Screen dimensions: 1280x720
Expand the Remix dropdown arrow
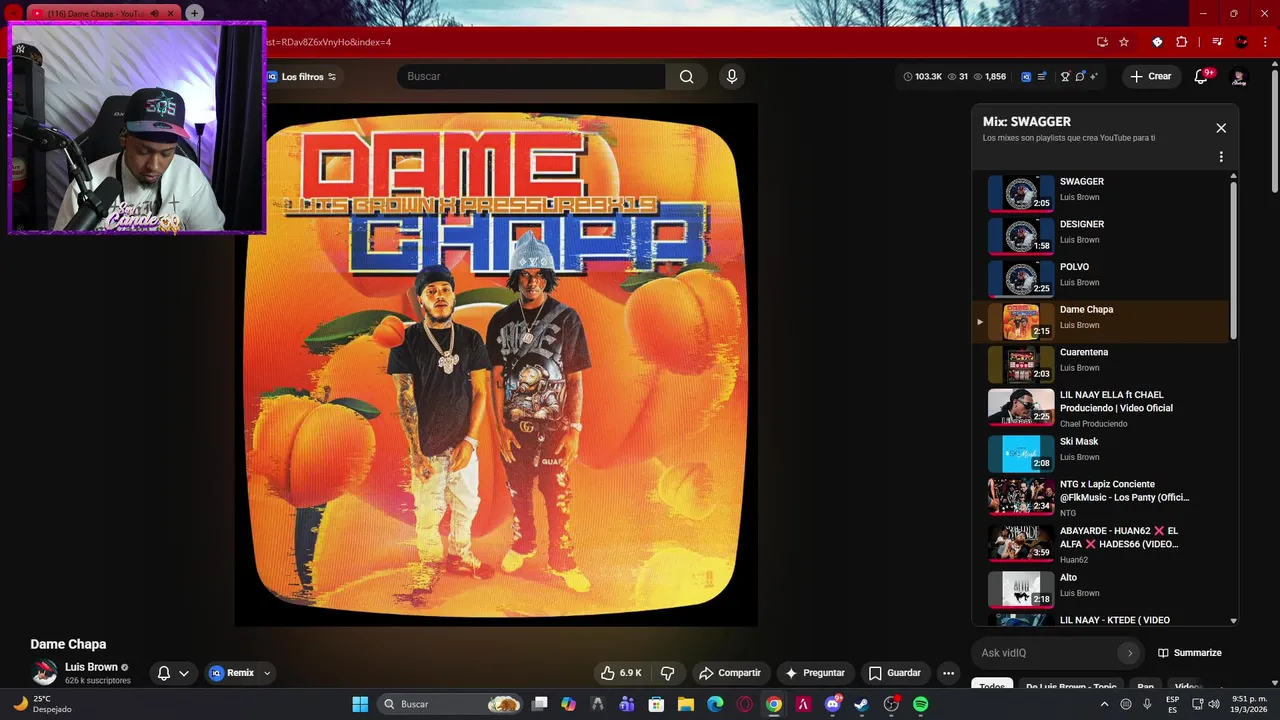[x=267, y=673]
